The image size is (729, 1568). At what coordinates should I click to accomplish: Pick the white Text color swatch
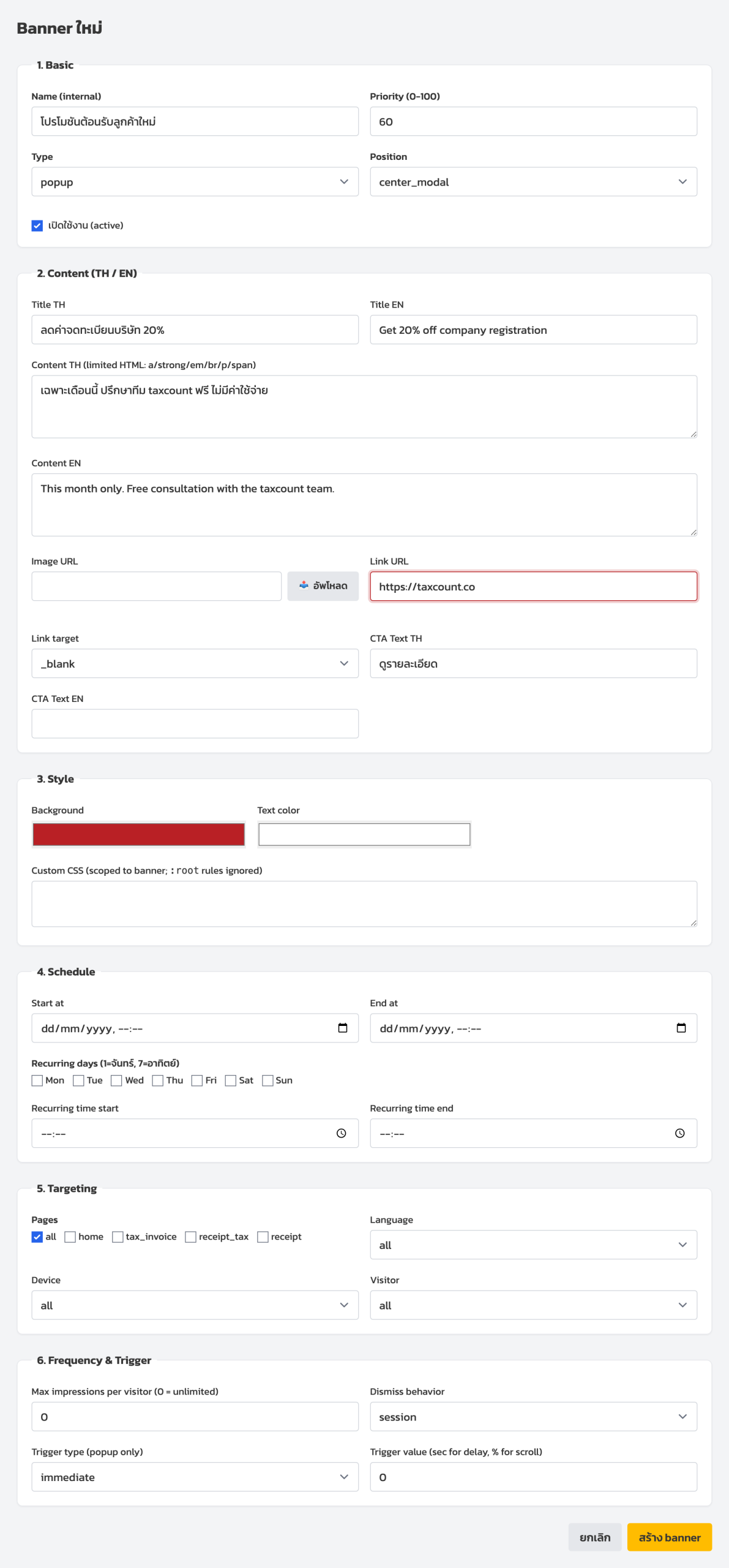(364, 834)
